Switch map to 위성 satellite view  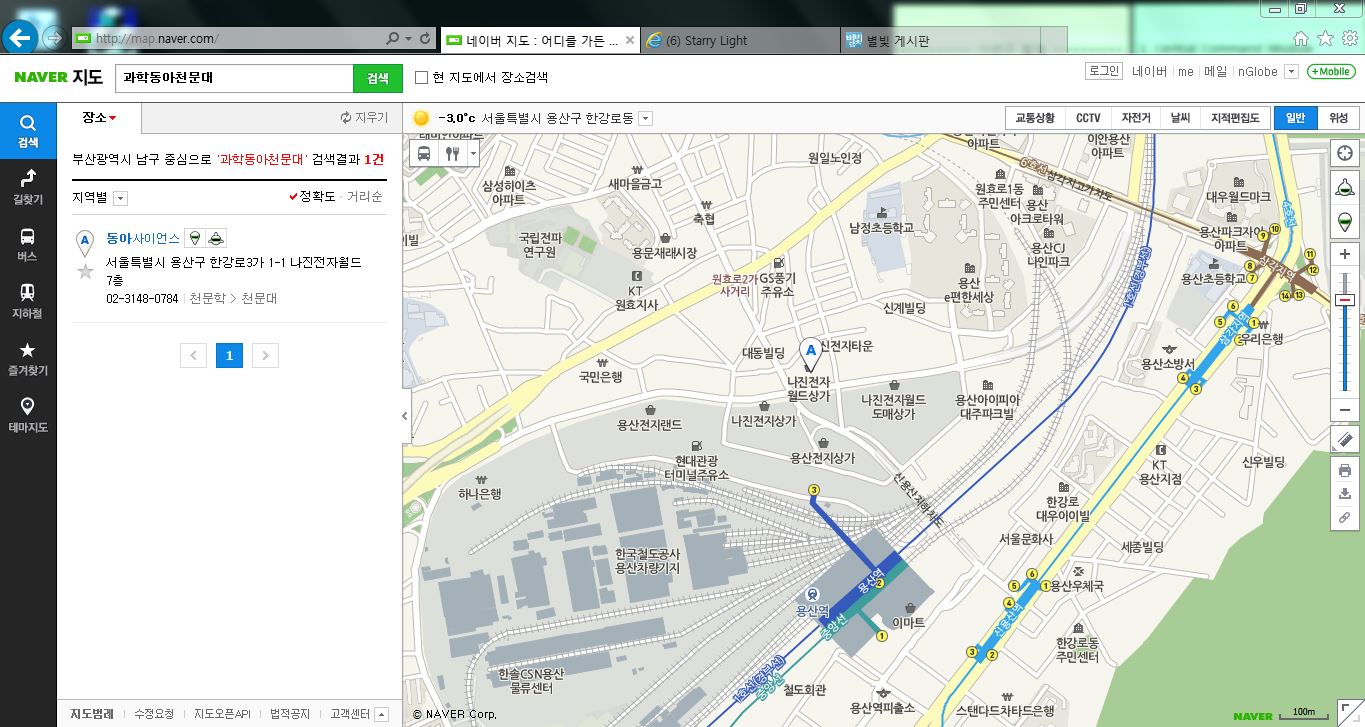coord(1338,118)
